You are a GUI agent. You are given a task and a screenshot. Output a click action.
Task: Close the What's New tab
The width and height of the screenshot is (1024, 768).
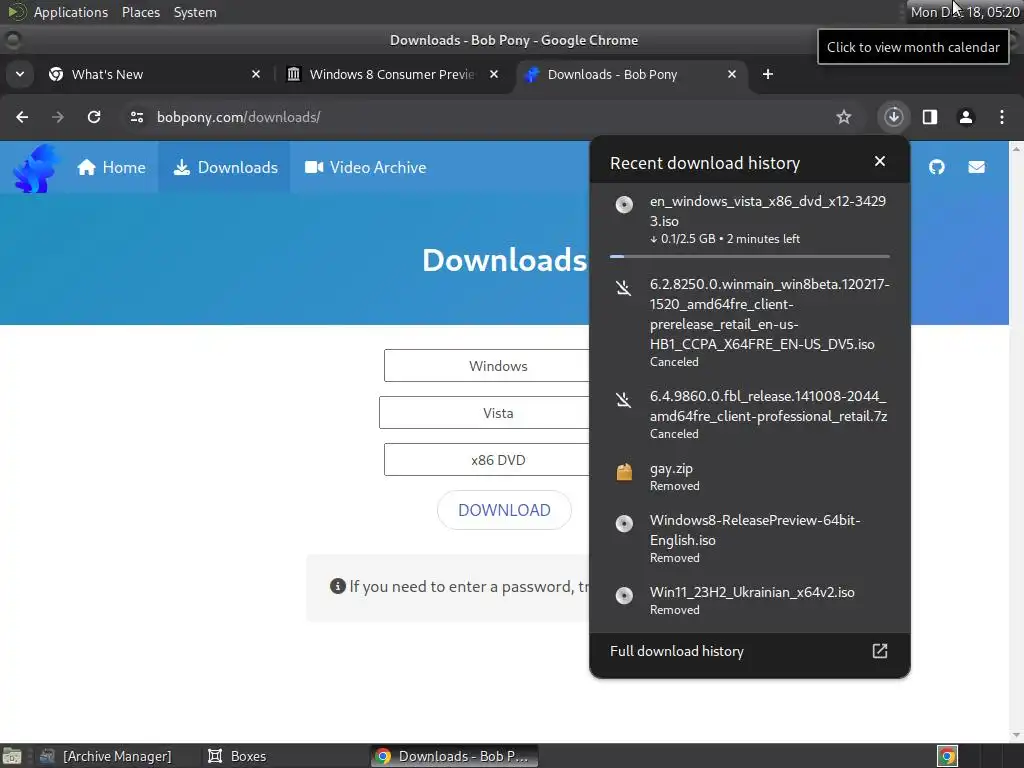[256, 74]
